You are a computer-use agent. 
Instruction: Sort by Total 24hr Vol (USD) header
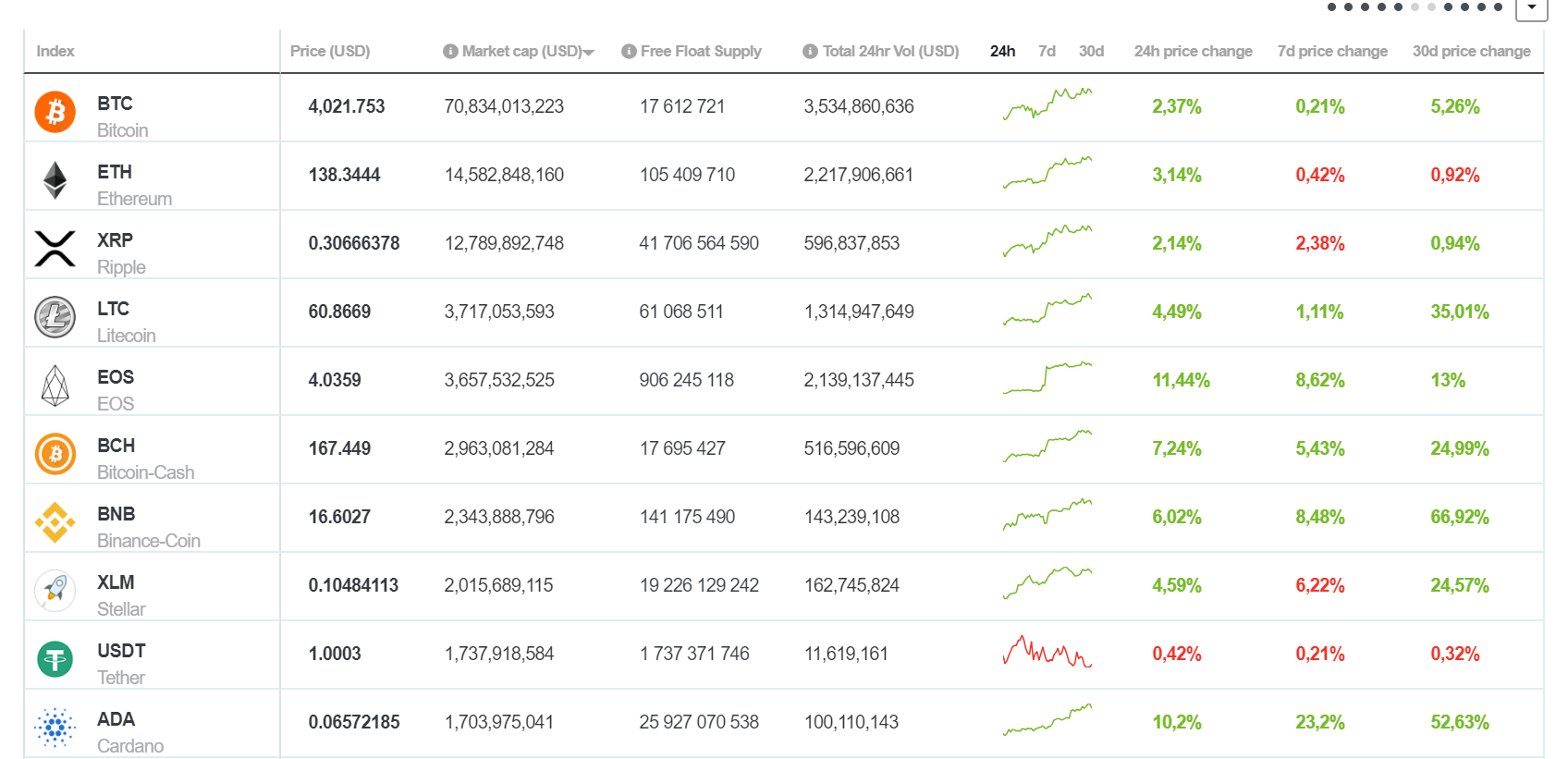(891, 51)
